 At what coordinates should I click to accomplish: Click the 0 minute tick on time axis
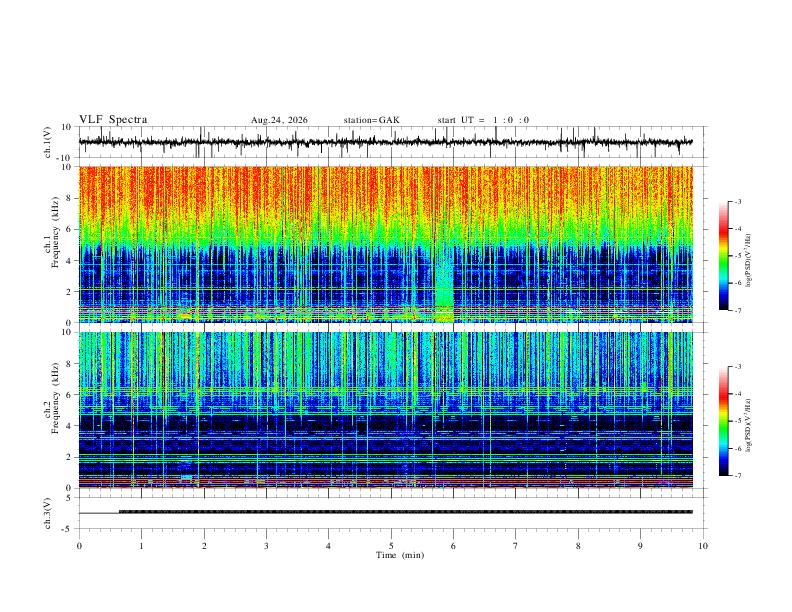pos(79,546)
